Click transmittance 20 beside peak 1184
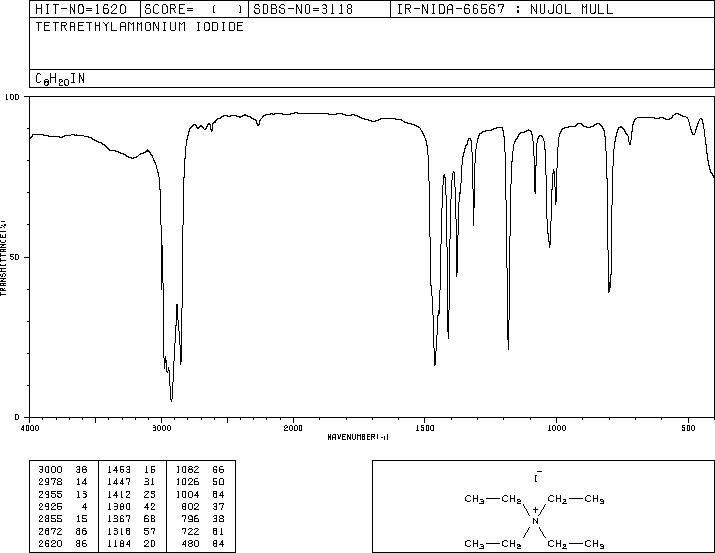The width and height of the screenshot is (715, 553). pyautogui.click(x=150, y=543)
